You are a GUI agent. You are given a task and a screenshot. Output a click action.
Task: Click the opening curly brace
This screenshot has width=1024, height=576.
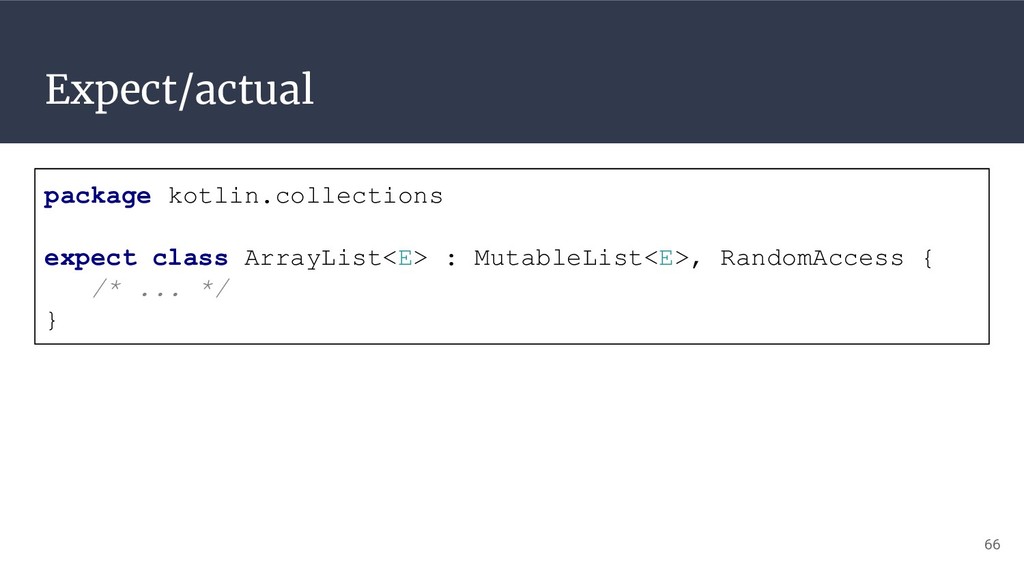[x=927, y=258]
